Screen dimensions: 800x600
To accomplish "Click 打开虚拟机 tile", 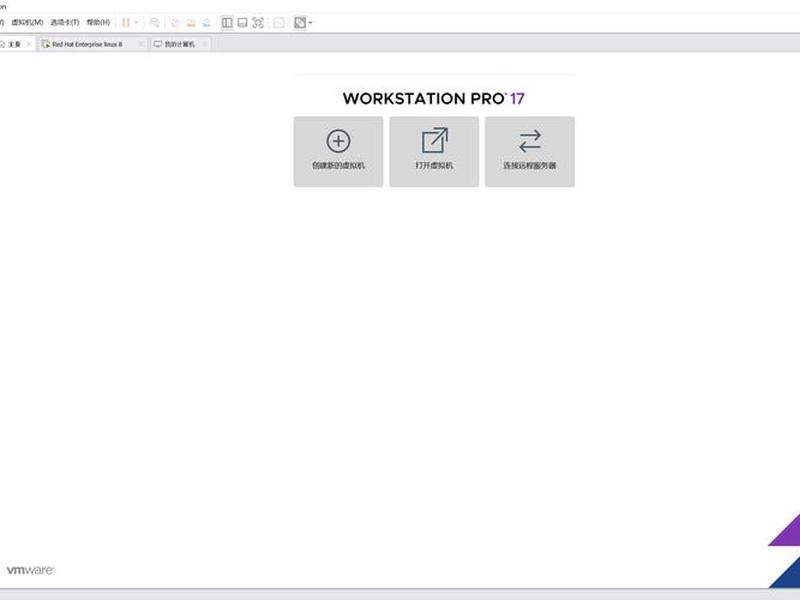I will point(434,152).
